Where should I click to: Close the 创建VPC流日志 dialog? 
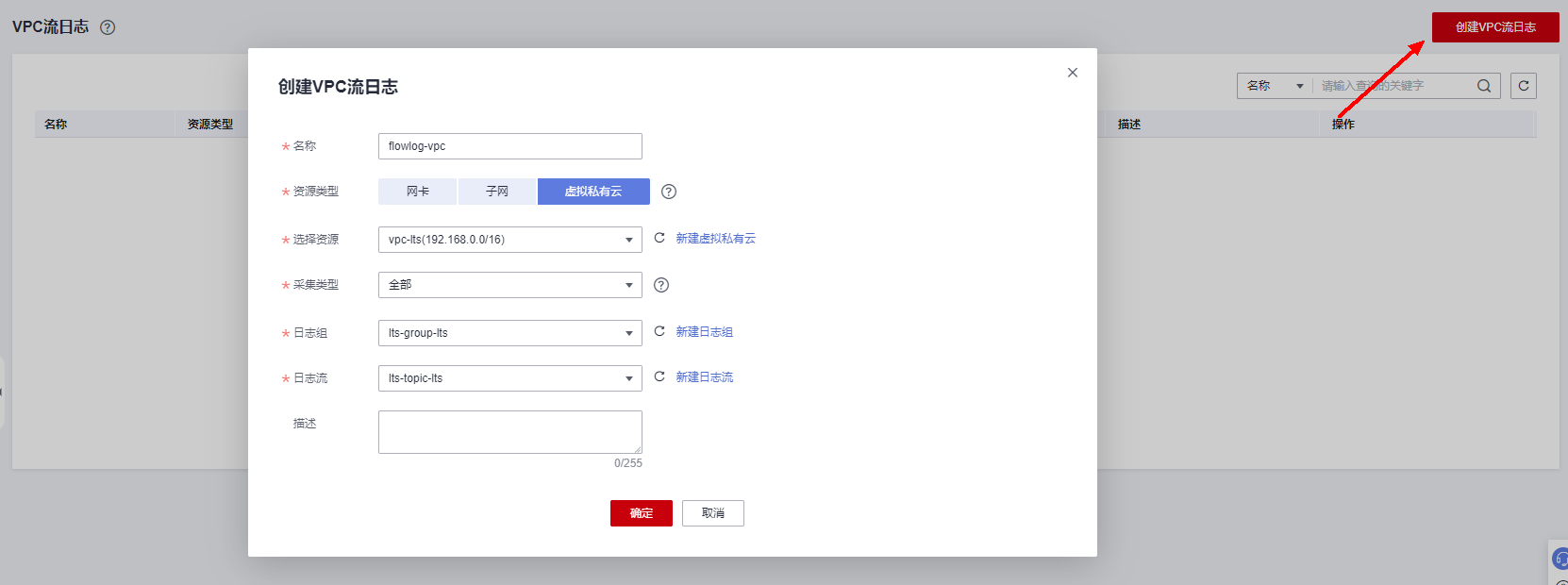tap(1072, 73)
